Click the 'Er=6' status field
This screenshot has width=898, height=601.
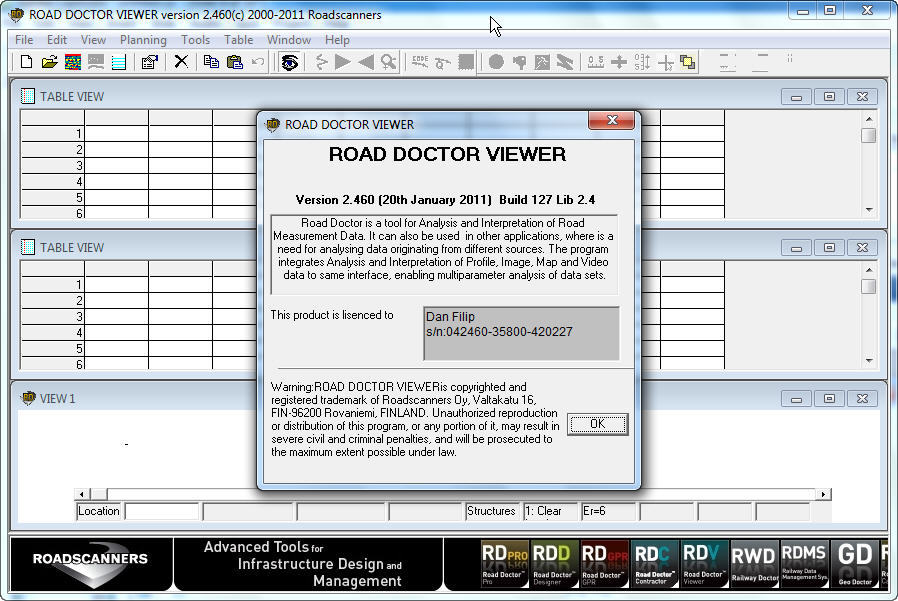[x=608, y=511]
